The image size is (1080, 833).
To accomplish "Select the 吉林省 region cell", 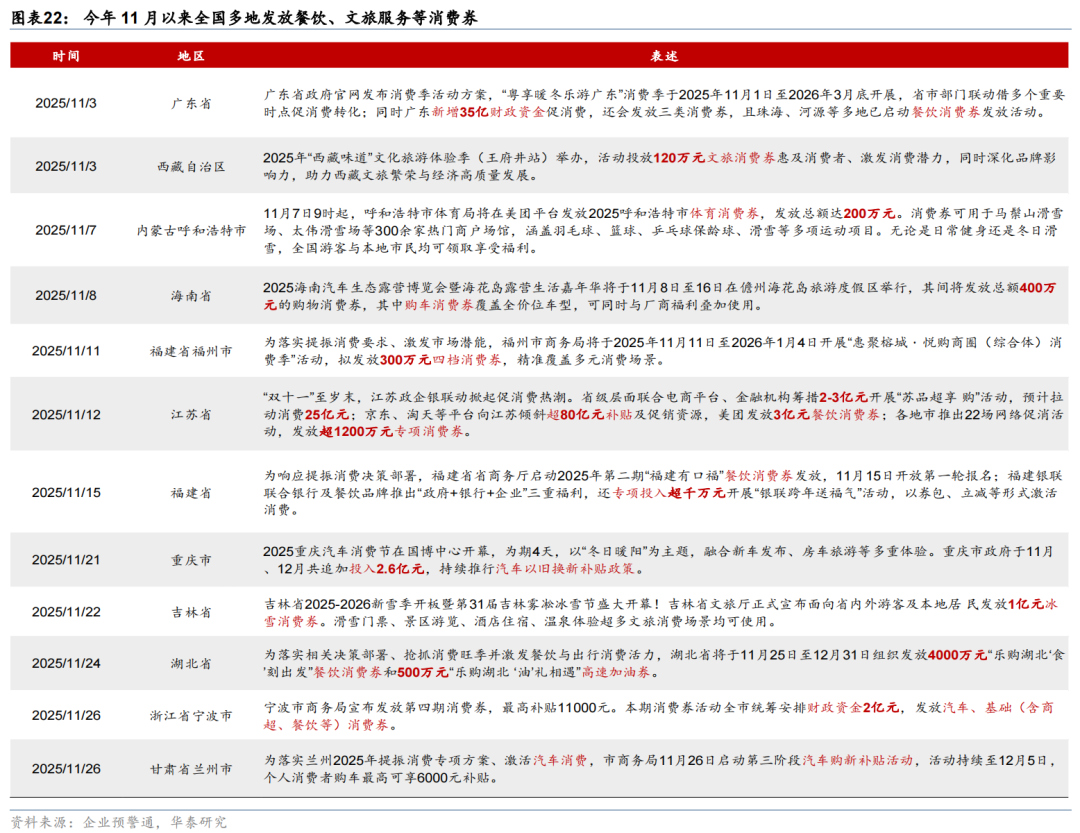I will point(190,611).
